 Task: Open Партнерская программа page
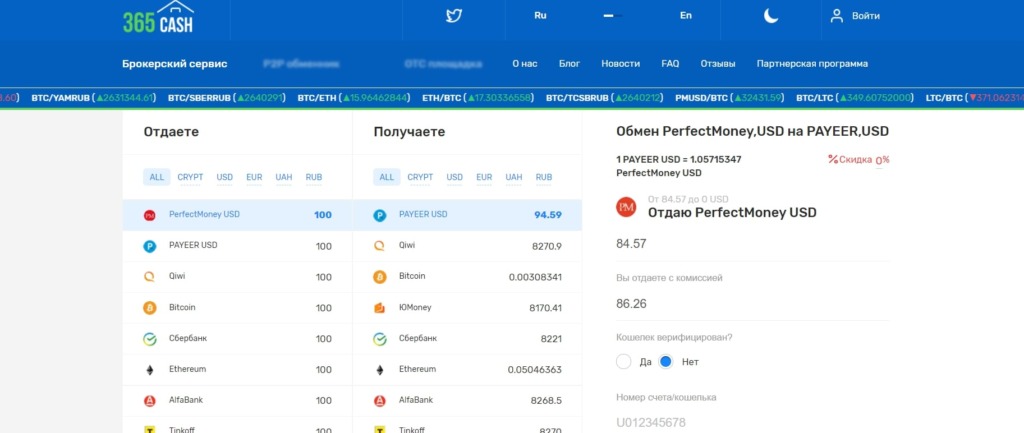[x=812, y=64]
